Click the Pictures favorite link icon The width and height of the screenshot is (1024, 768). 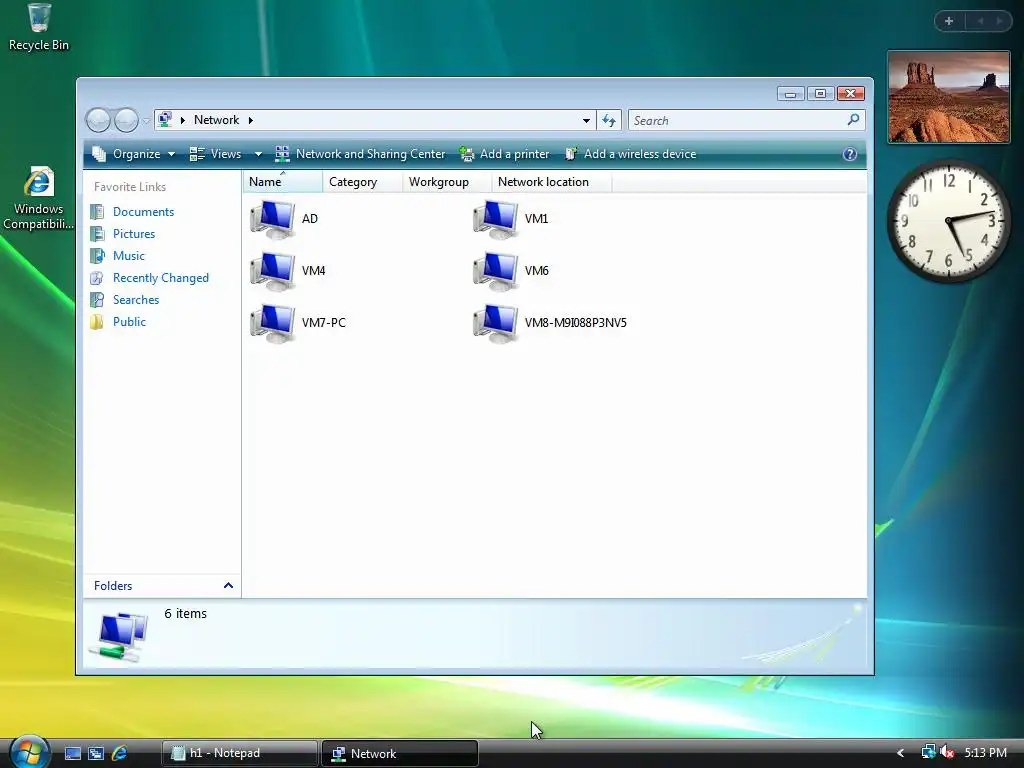click(97, 234)
